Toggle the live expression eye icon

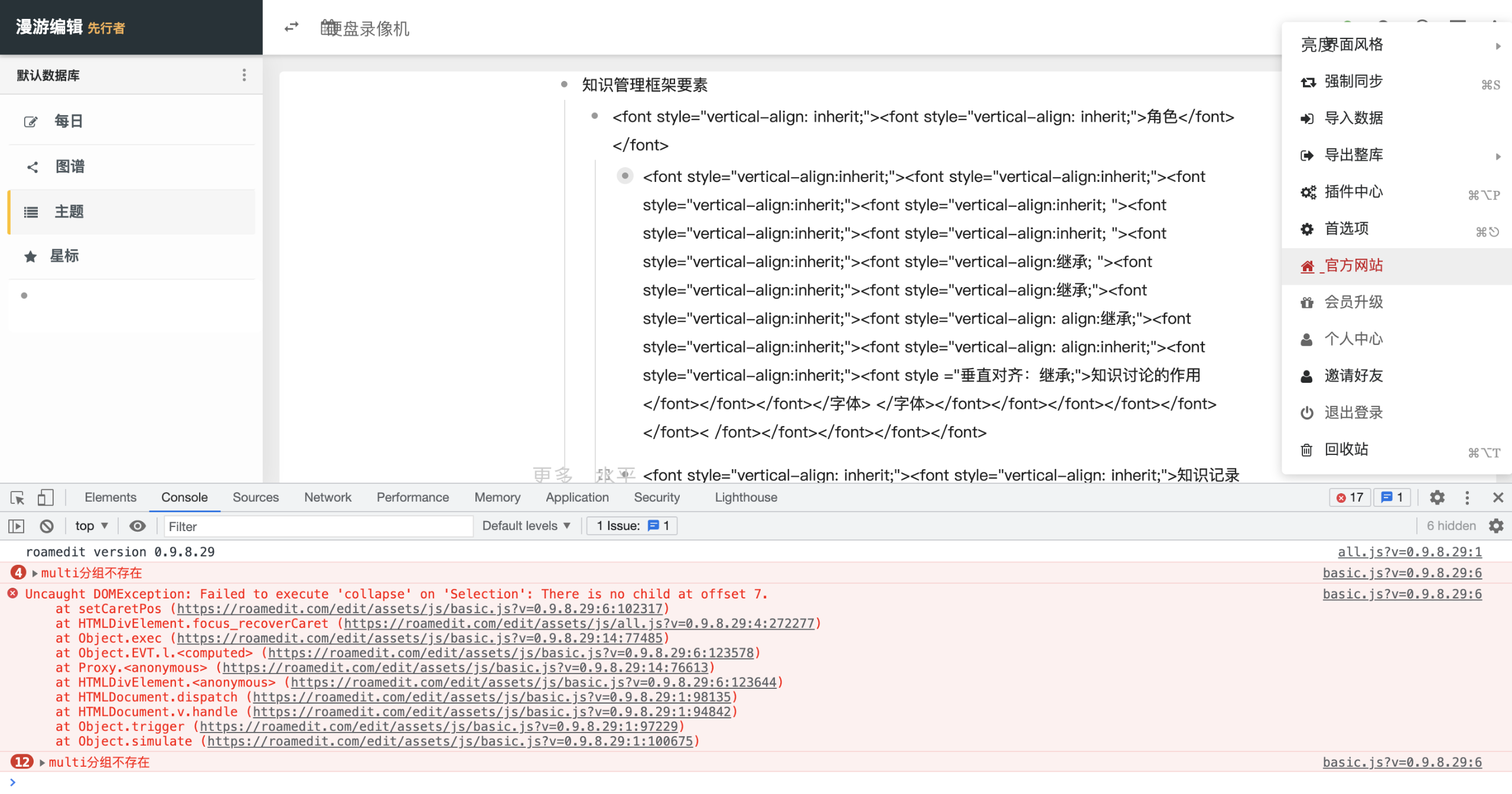pyautogui.click(x=137, y=525)
